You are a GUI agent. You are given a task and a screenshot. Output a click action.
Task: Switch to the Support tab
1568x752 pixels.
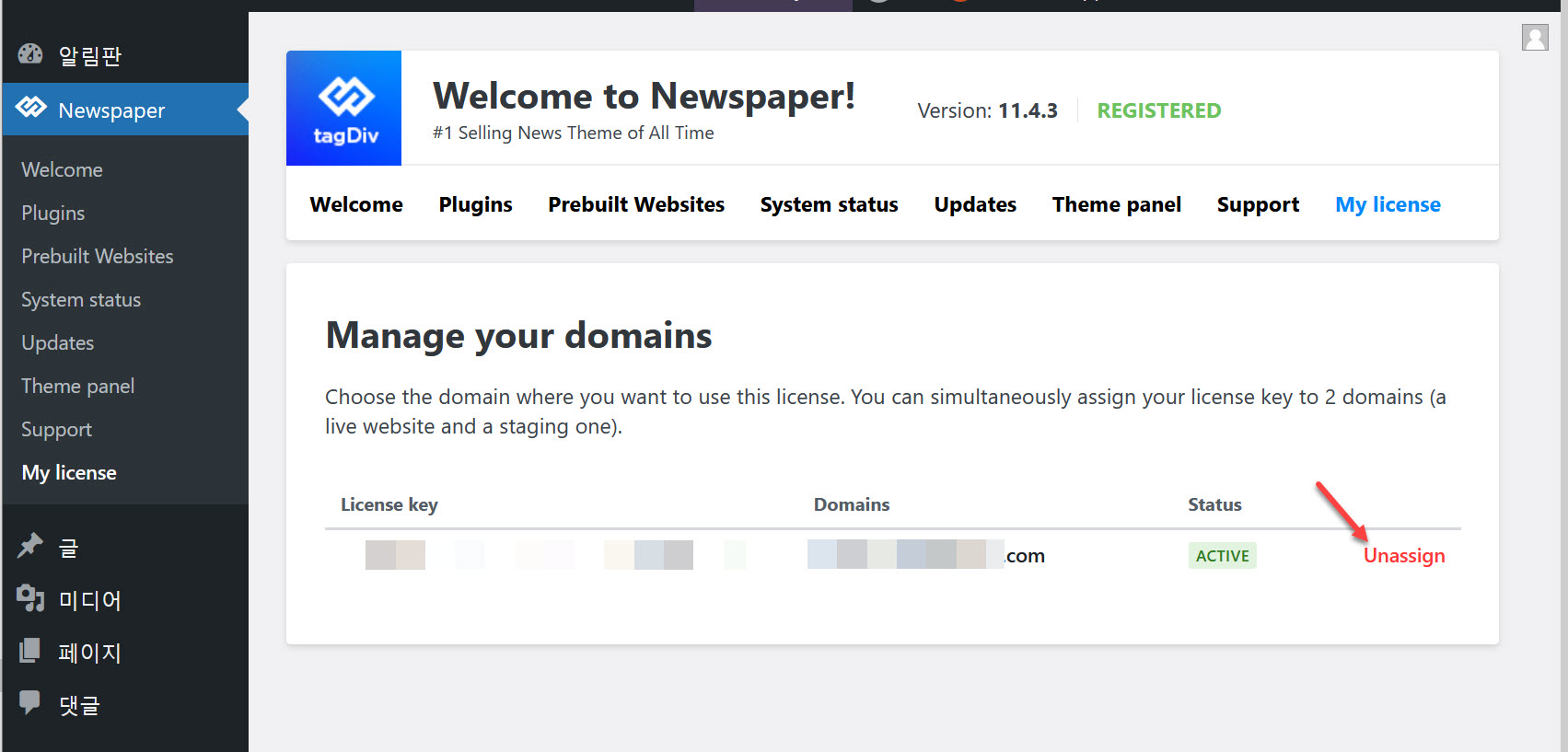1258,204
